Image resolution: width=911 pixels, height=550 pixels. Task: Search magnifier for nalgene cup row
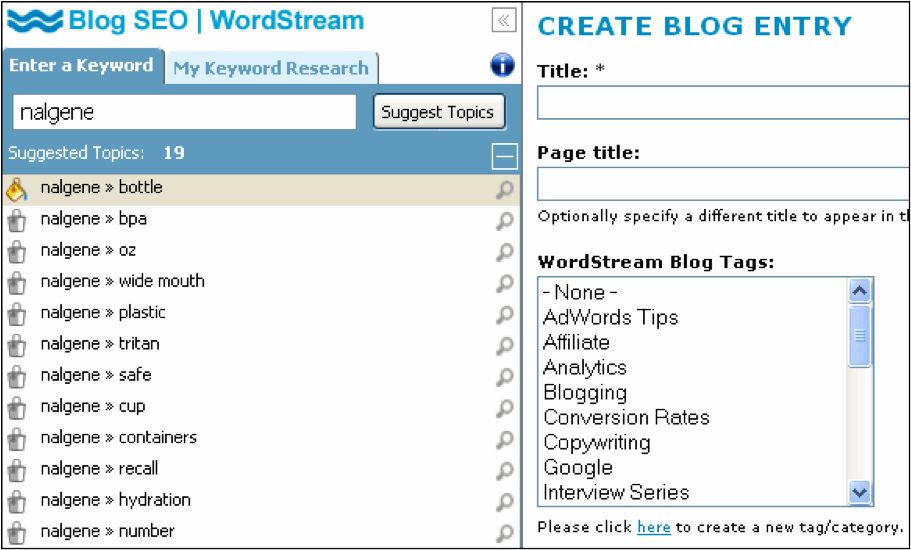tap(504, 409)
